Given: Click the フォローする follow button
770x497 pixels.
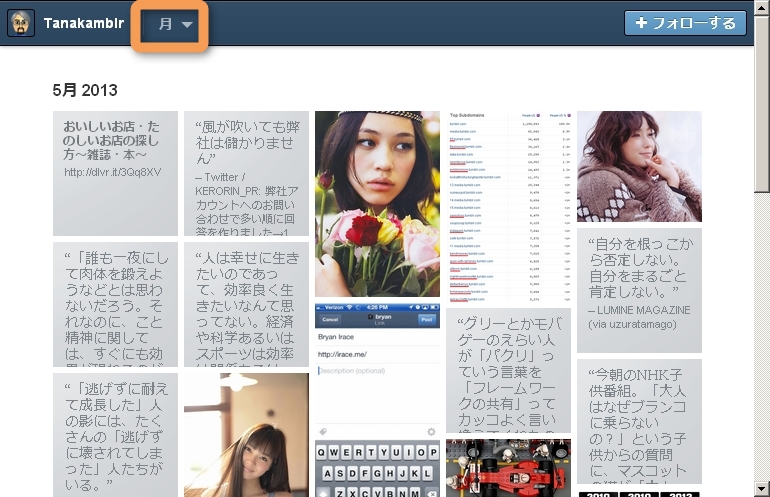Looking at the screenshot, I should tap(684, 24).
